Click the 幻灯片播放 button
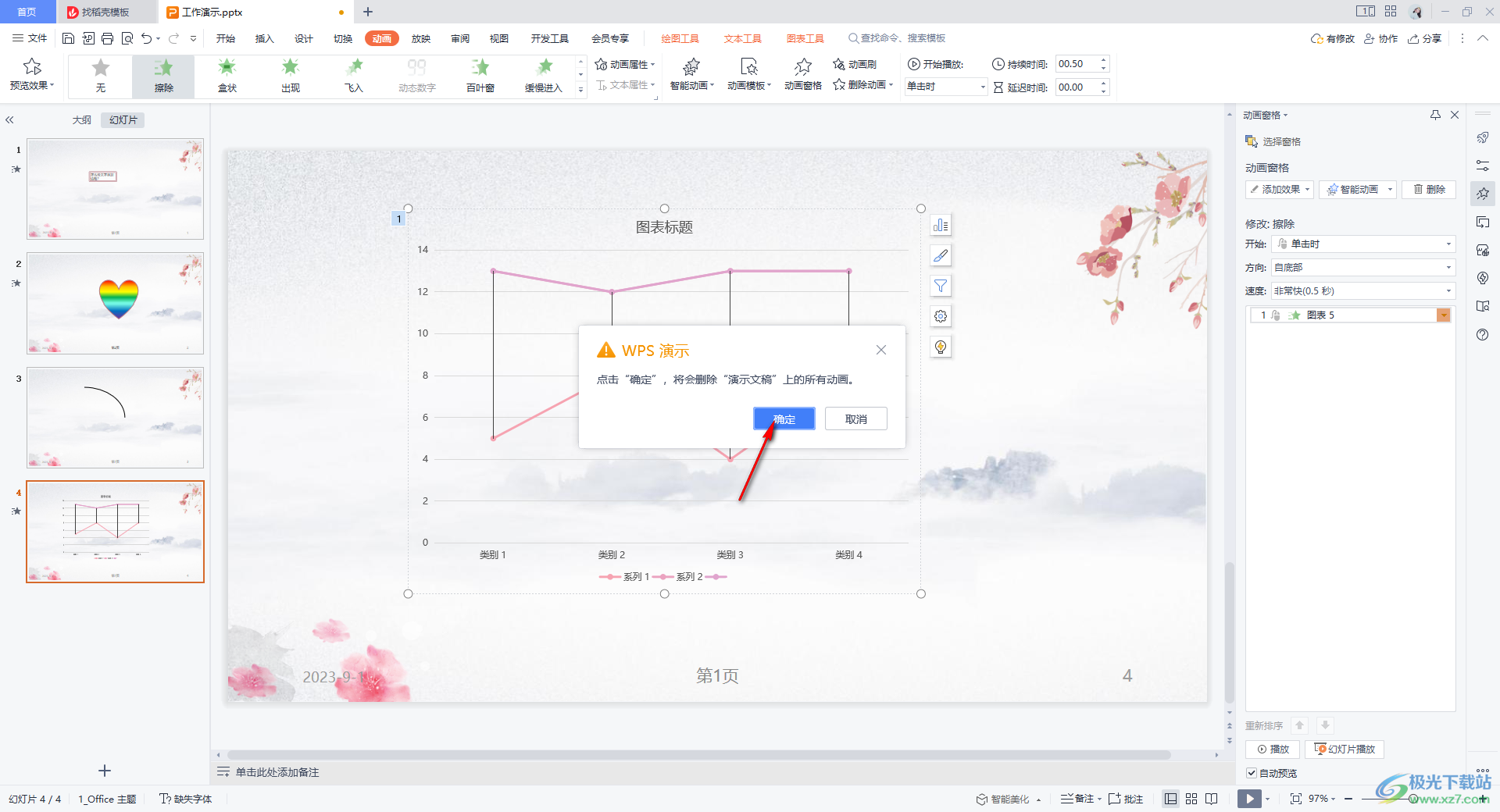Screen dimensions: 1500x812 [1345, 749]
